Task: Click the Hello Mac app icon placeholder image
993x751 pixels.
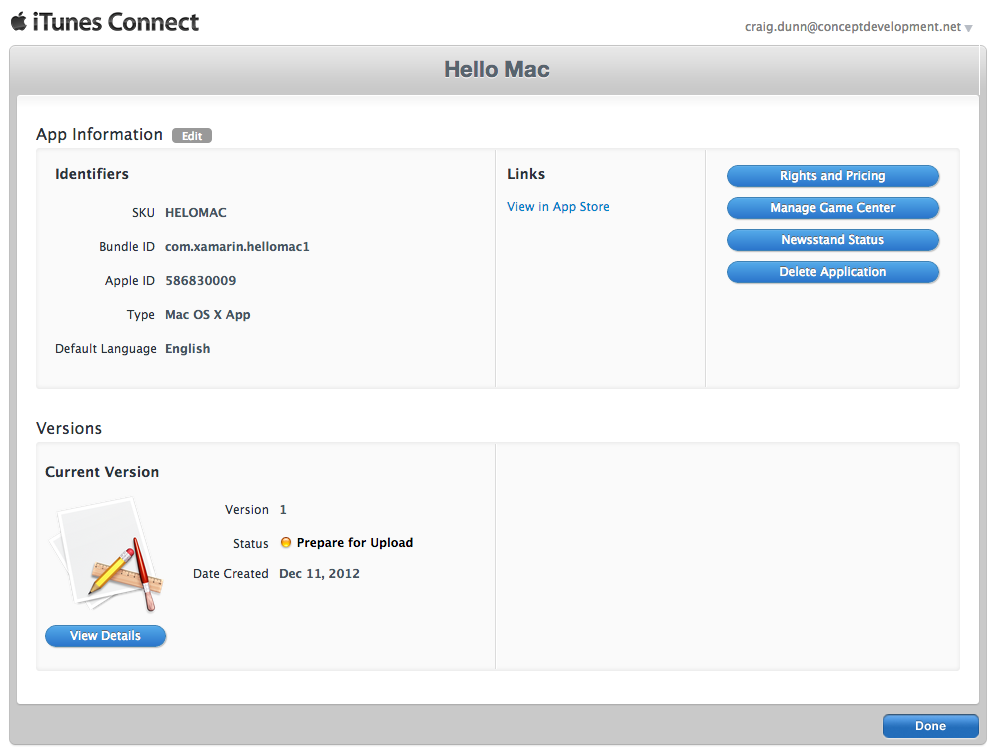Action: tap(105, 556)
